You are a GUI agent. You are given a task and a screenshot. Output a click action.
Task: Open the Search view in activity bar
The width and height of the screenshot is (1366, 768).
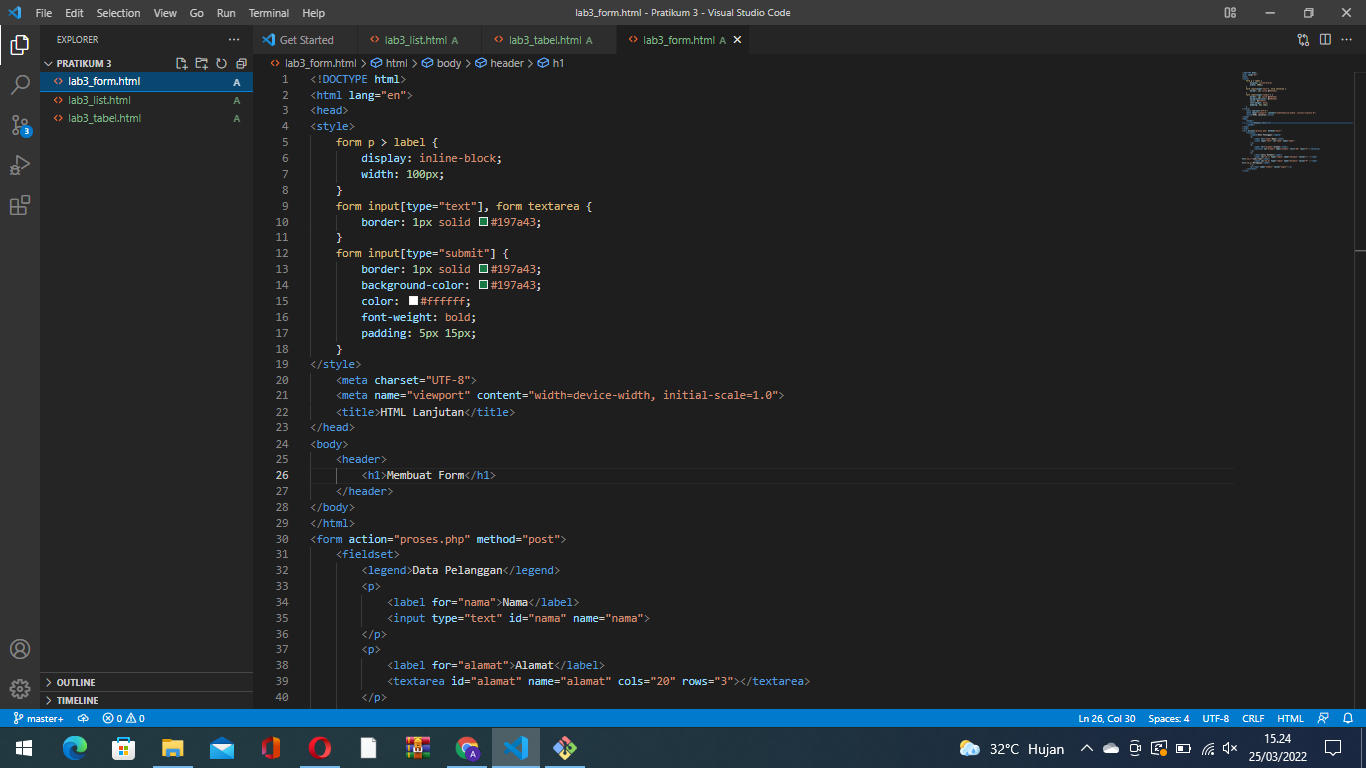20,84
